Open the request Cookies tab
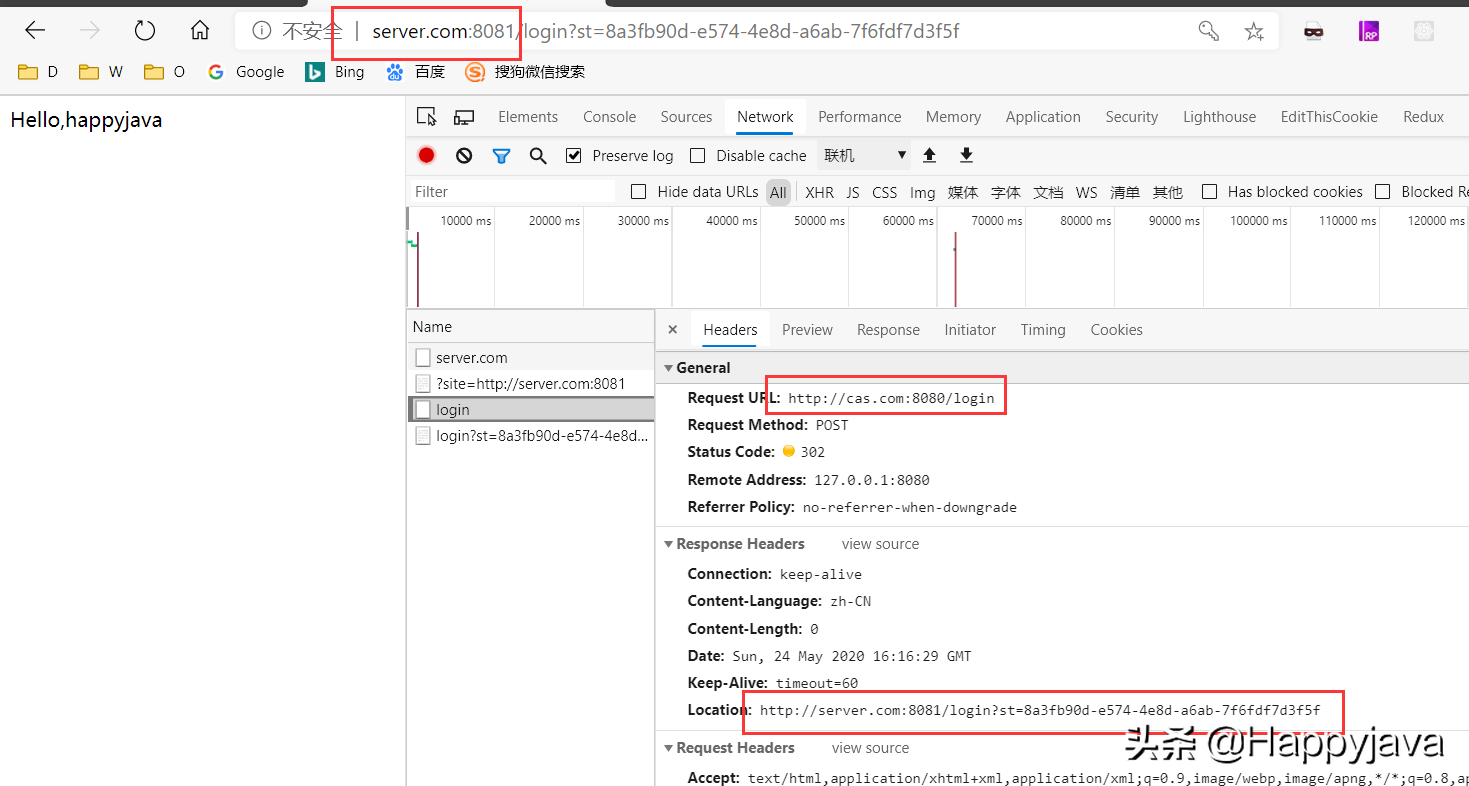Viewport: 1469px width, 786px height. click(1116, 329)
